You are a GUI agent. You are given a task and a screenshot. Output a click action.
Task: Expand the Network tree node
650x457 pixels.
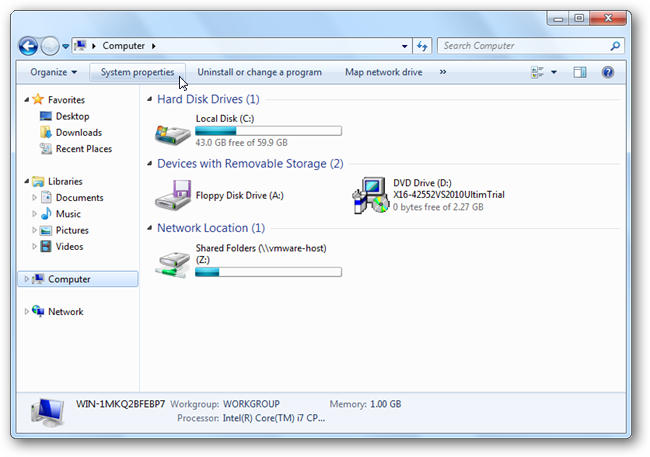click(27, 311)
